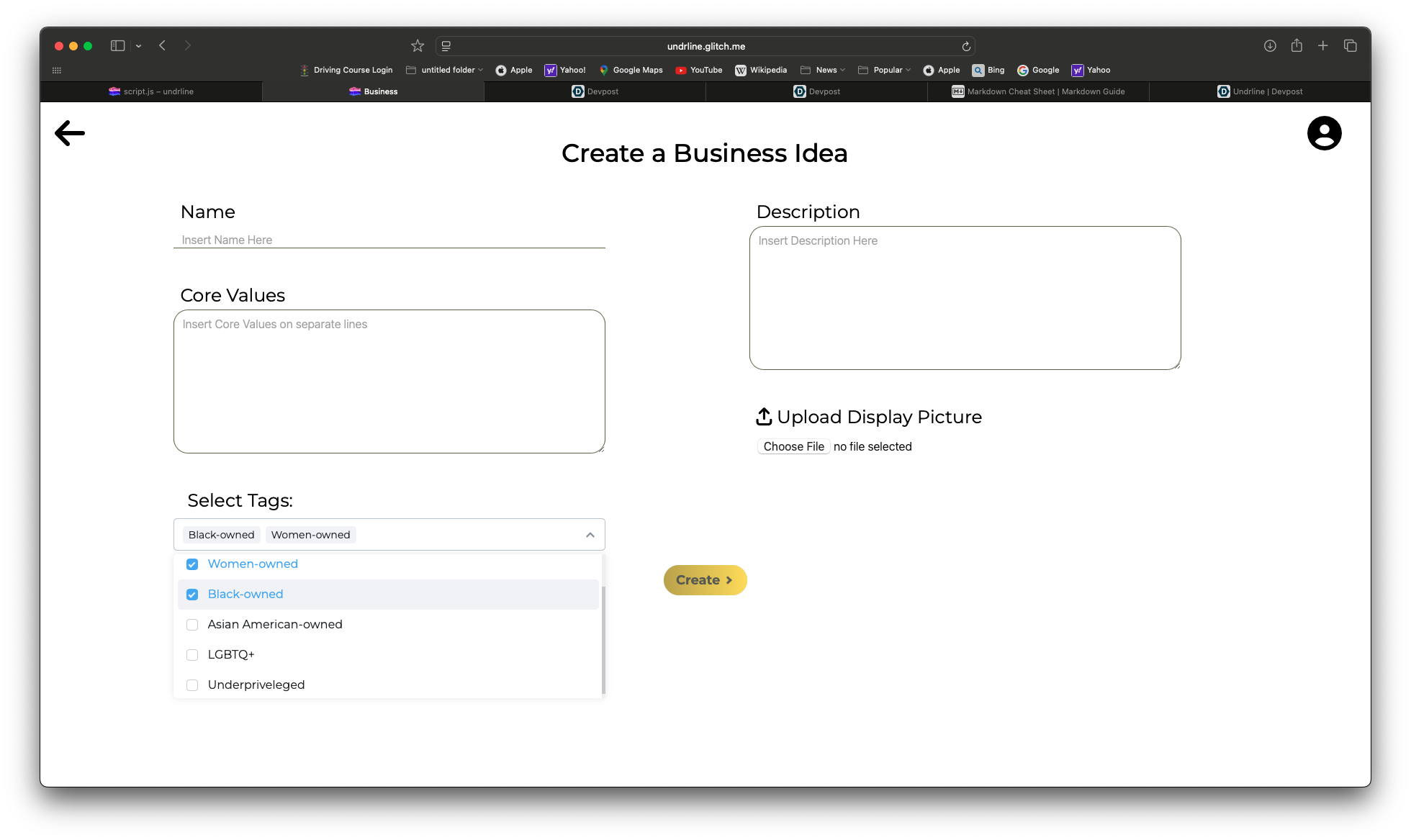Click the upload display picture icon
This screenshot has width=1411, height=840.
click(x=764, y=417)
